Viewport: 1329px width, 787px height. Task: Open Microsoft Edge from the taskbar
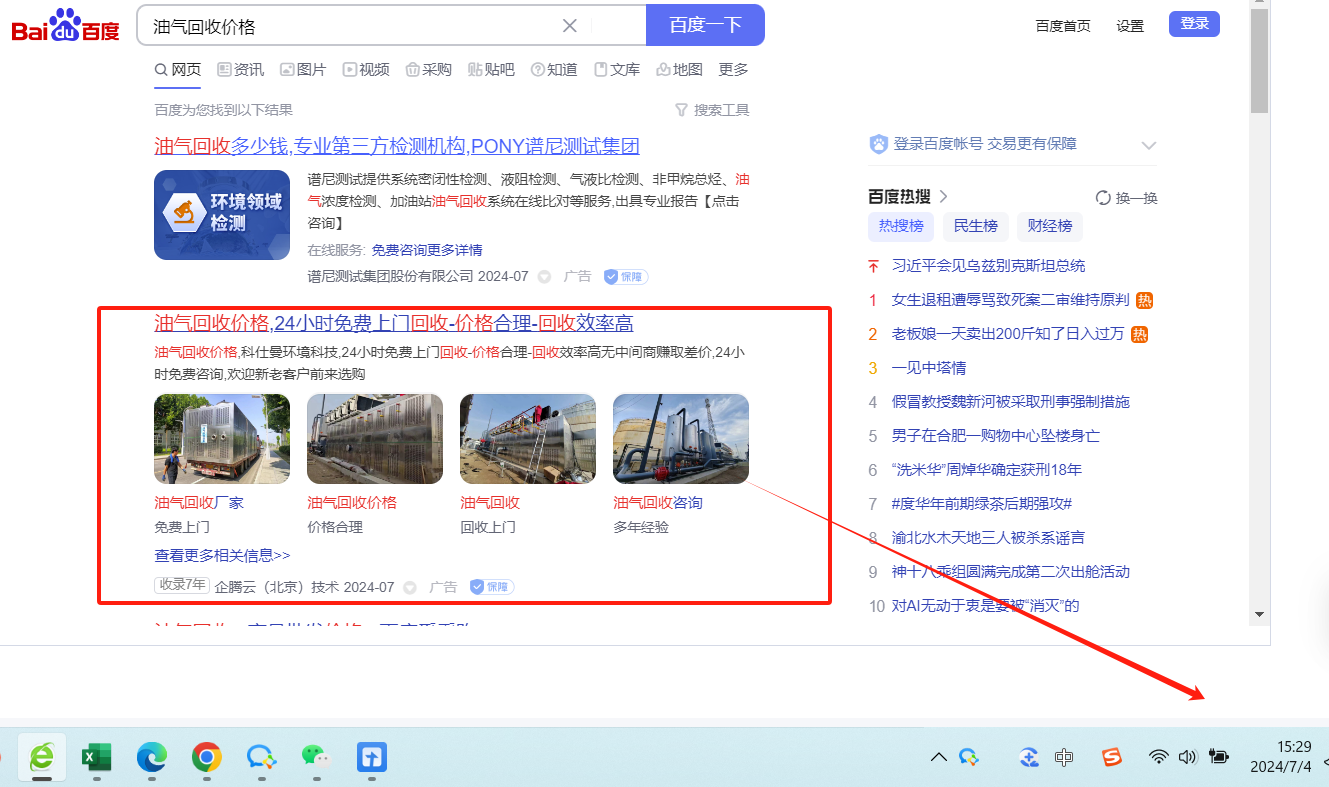[152, 757]
